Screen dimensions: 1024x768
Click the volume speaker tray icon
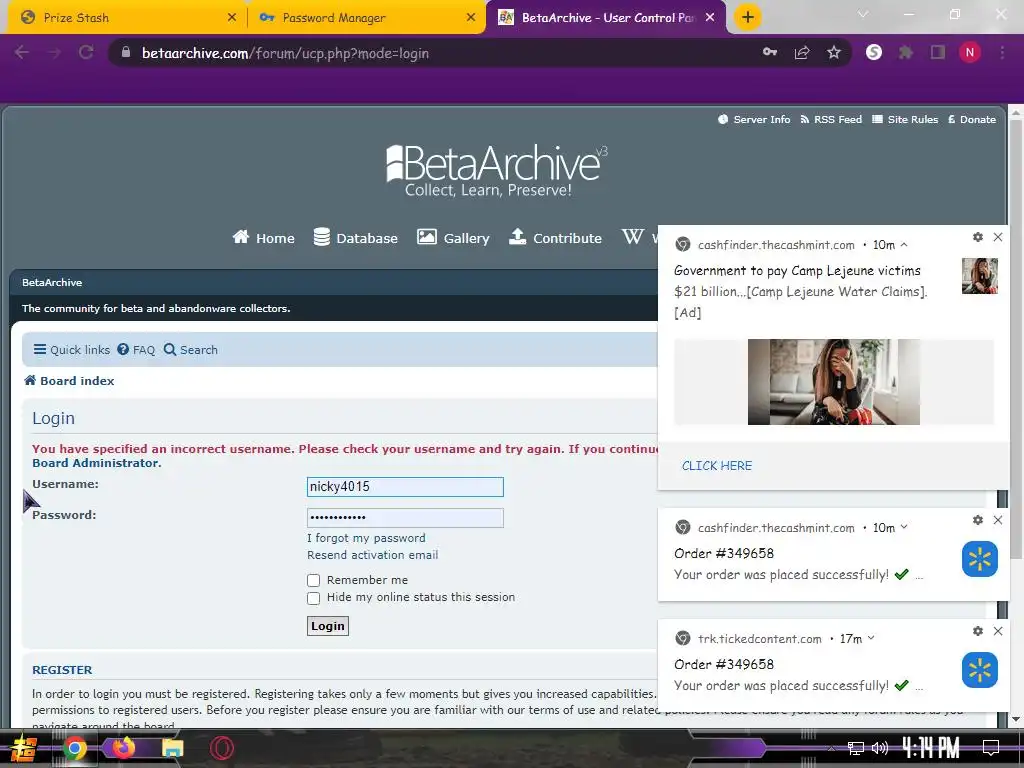(x=880, y=748)
